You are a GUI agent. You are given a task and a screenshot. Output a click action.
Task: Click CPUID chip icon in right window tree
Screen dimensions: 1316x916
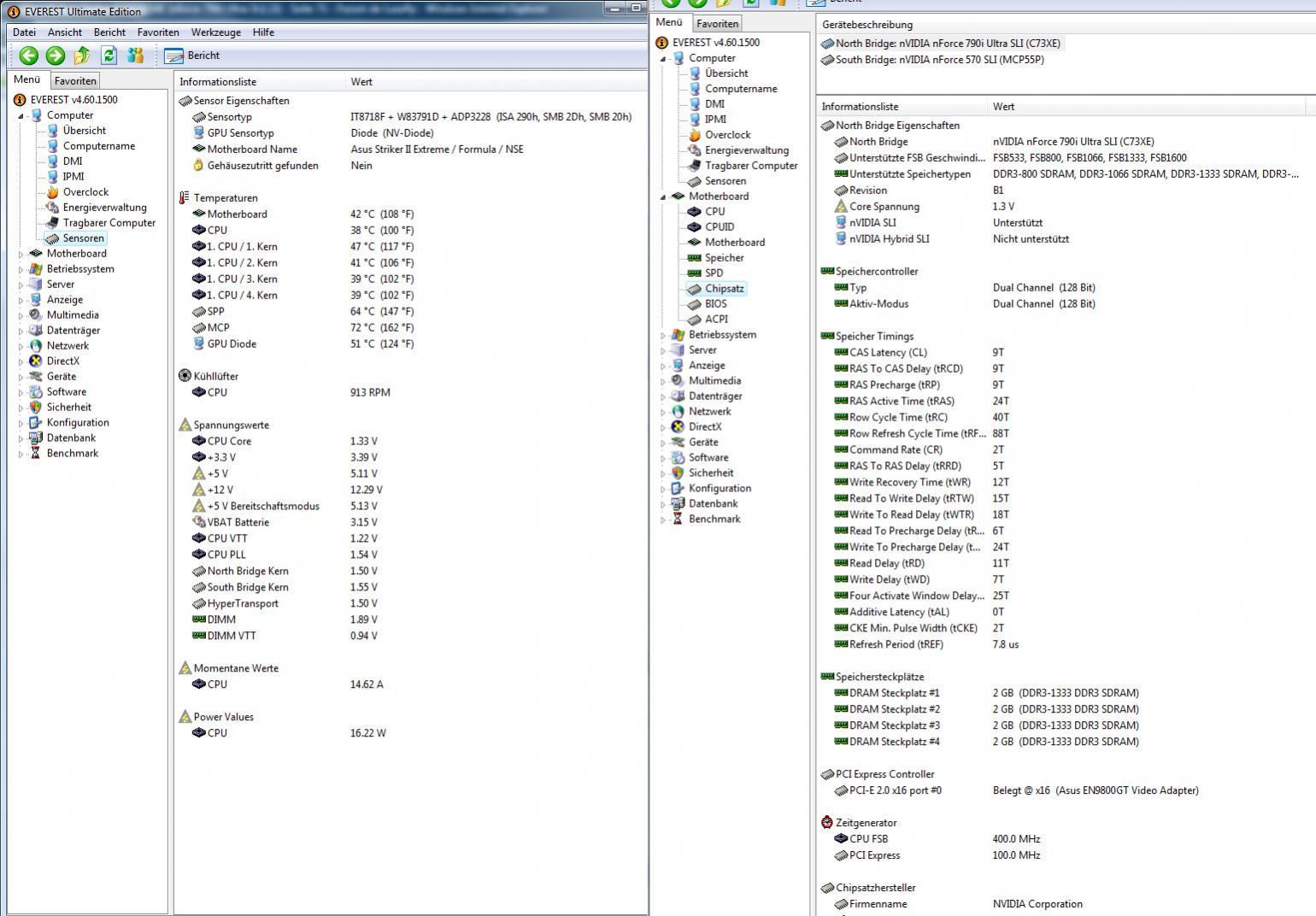(x=695, y=227)
